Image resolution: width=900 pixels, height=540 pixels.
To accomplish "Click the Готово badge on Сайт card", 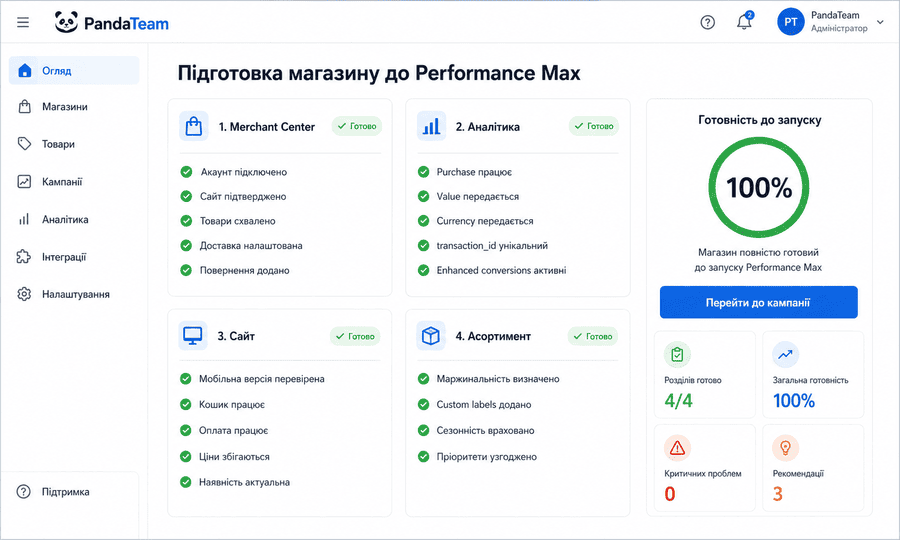I will [x=355, y=336].
